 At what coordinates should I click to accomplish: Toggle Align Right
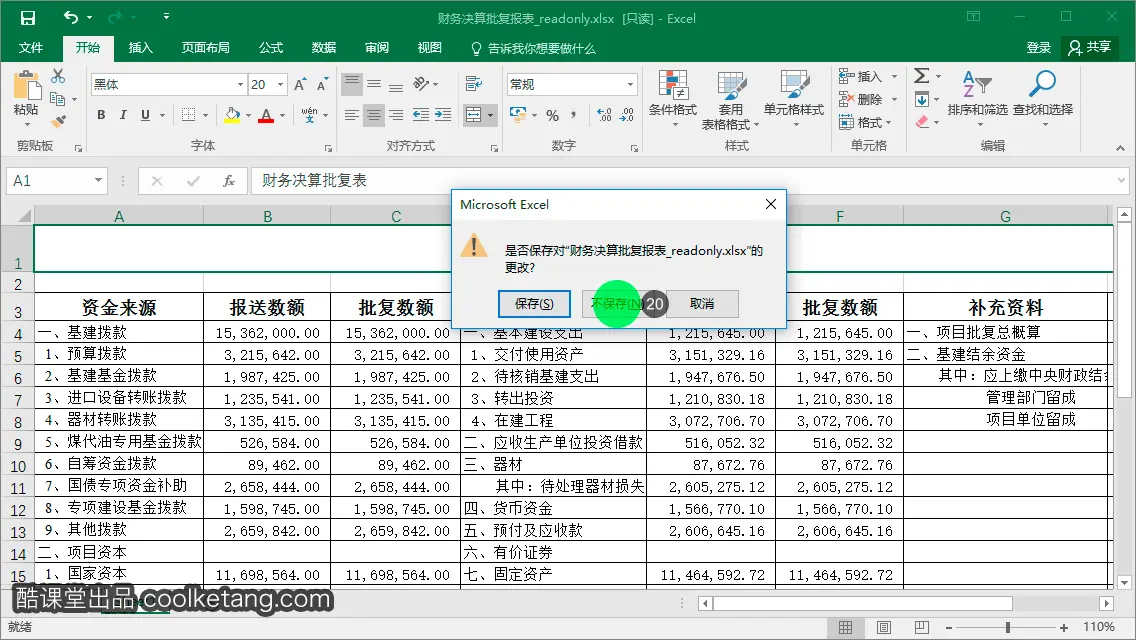[396, 115]
